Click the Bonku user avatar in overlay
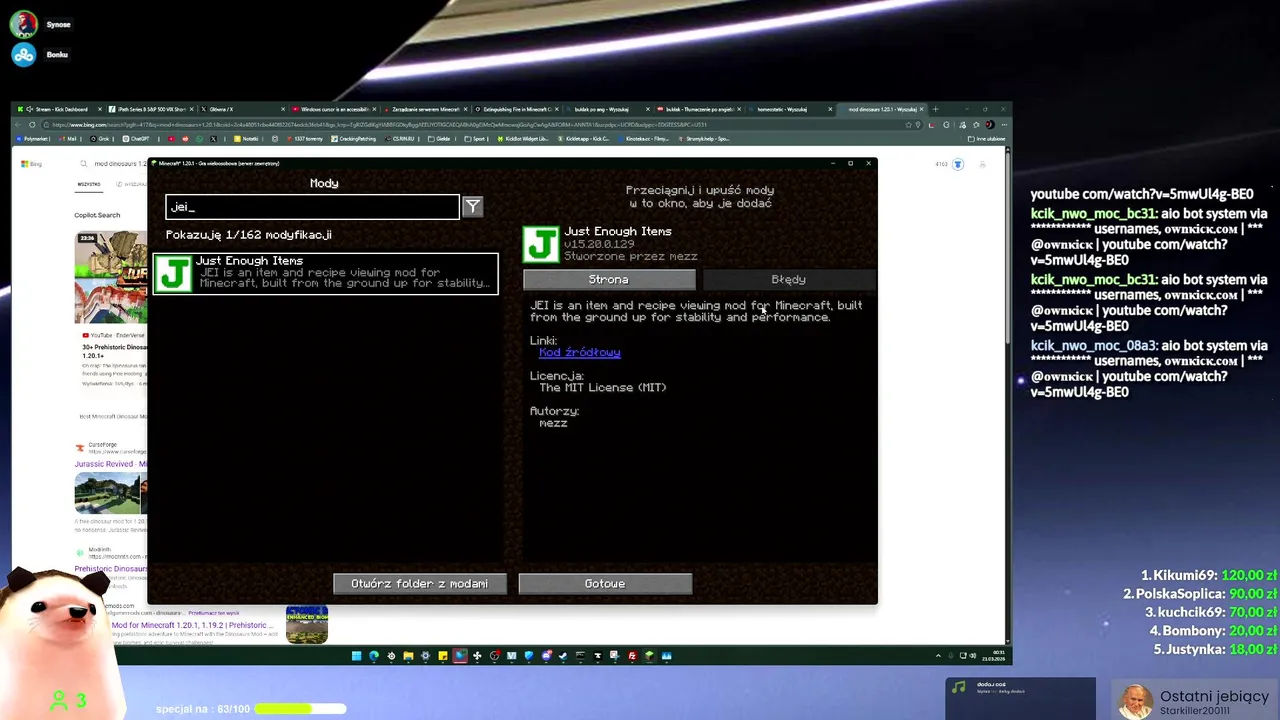 [24, 55]
